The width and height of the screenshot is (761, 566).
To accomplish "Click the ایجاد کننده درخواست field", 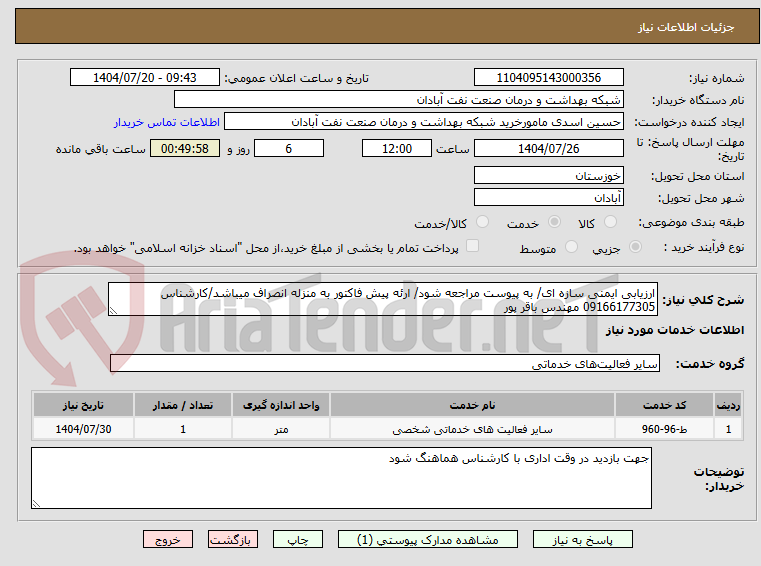I will click(424, 121).
